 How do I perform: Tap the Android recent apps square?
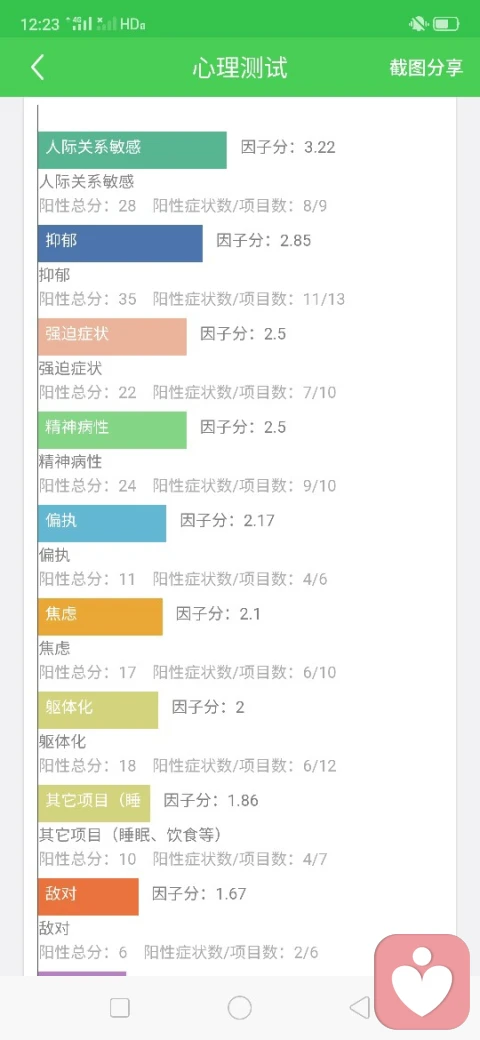point(119,1008)
